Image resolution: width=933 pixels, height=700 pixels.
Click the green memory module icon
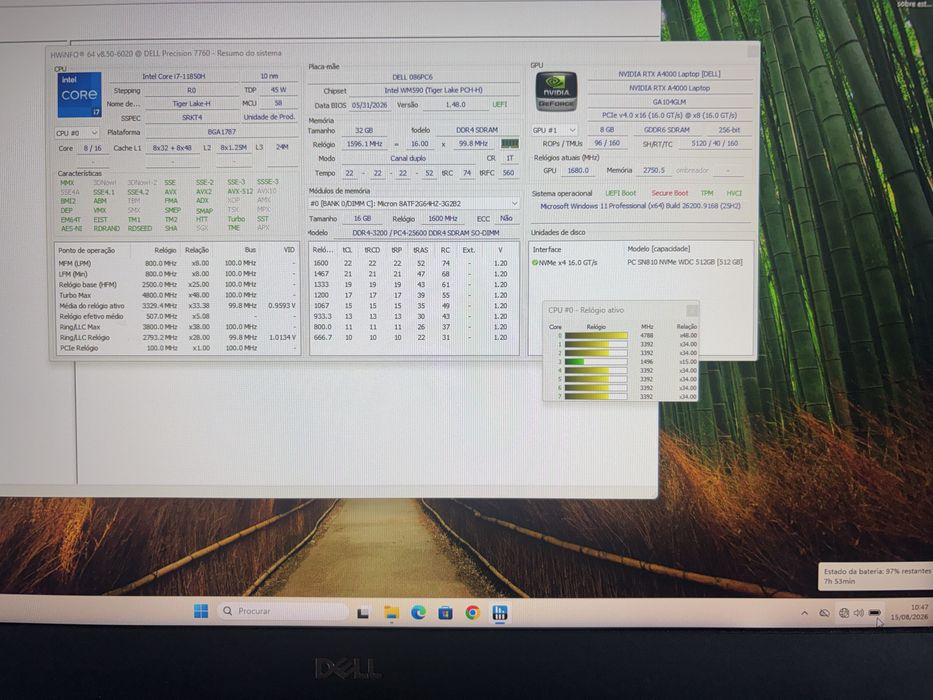click(509, 143)
